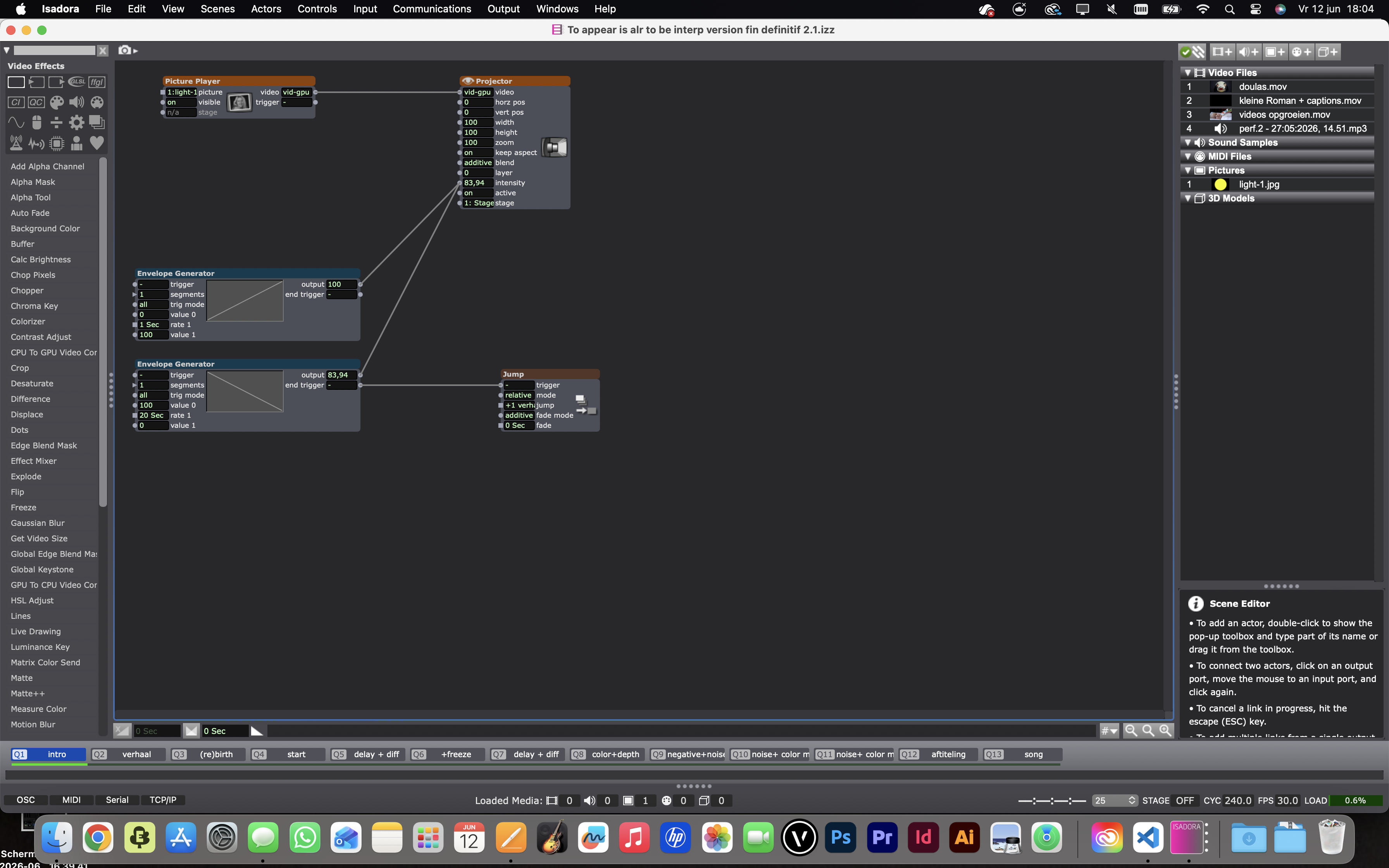The height and width of the screenshot is (868, 1389).
Task: Select the QC (Quartz Composer) actor group
Action: click(36, 102)
